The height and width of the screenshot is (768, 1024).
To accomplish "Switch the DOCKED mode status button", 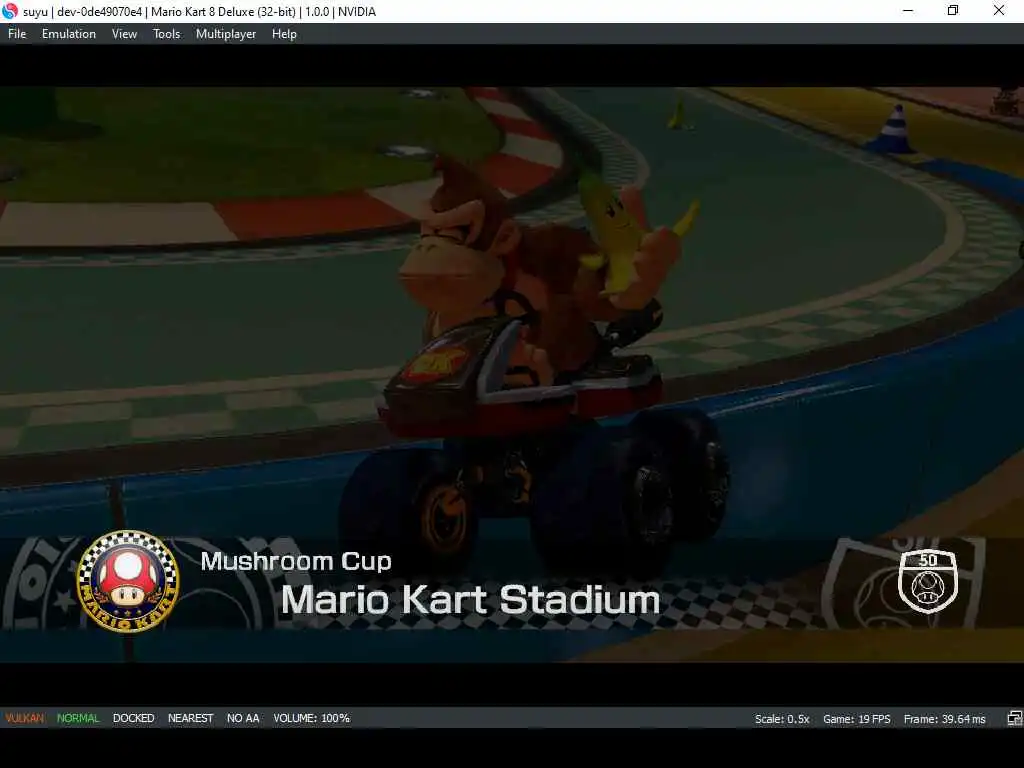I will pos(133,718).
